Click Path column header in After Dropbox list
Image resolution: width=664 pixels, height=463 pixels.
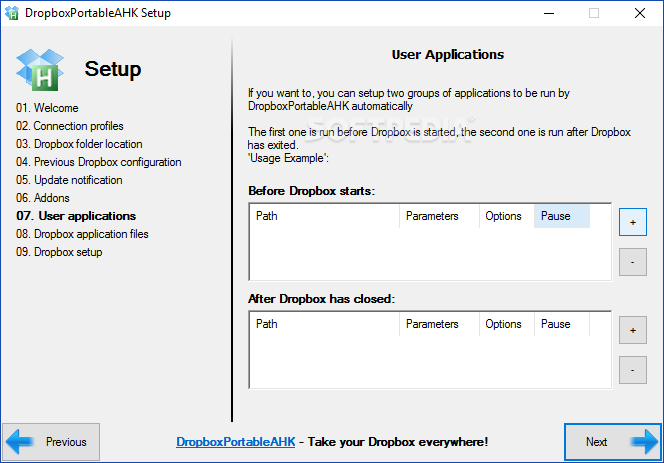point(324,324)
